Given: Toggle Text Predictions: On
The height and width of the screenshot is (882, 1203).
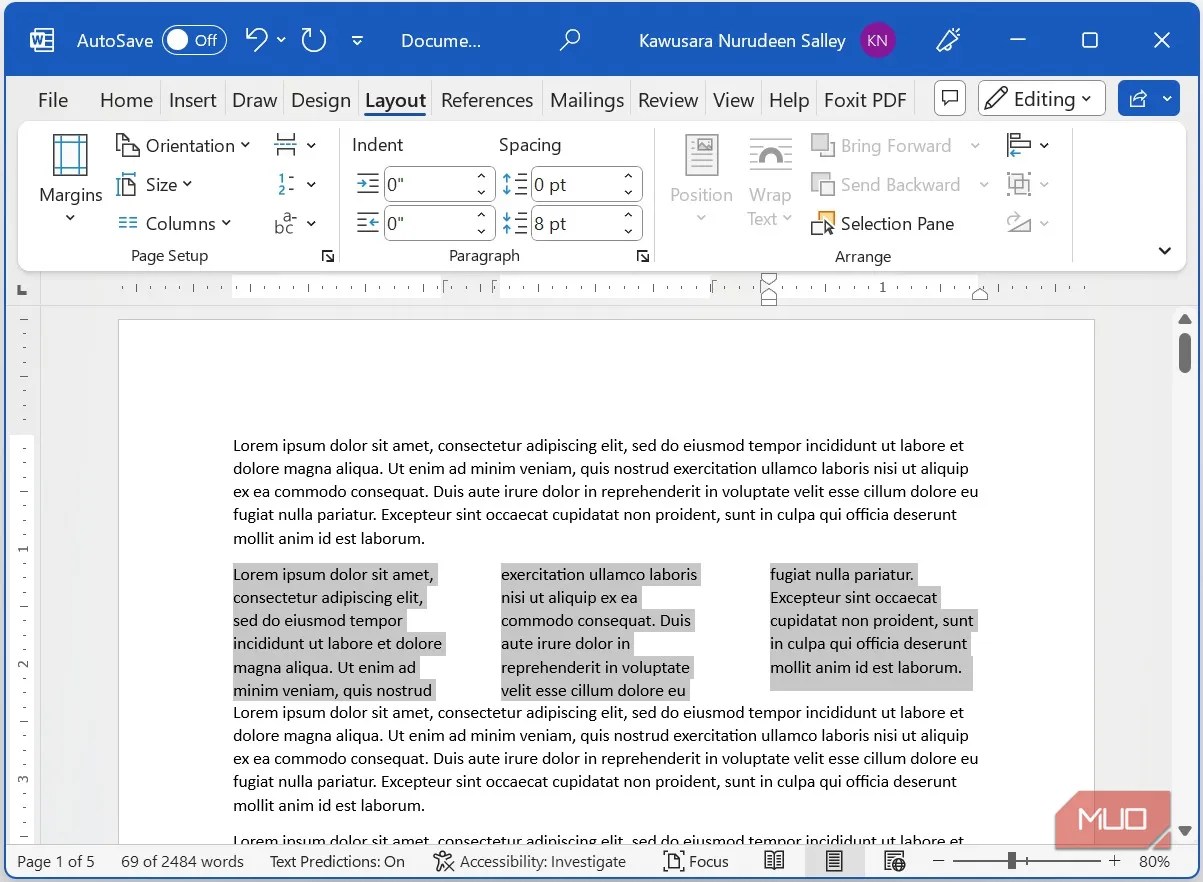Looking at the screenshot, I should [x=337, y=861].
